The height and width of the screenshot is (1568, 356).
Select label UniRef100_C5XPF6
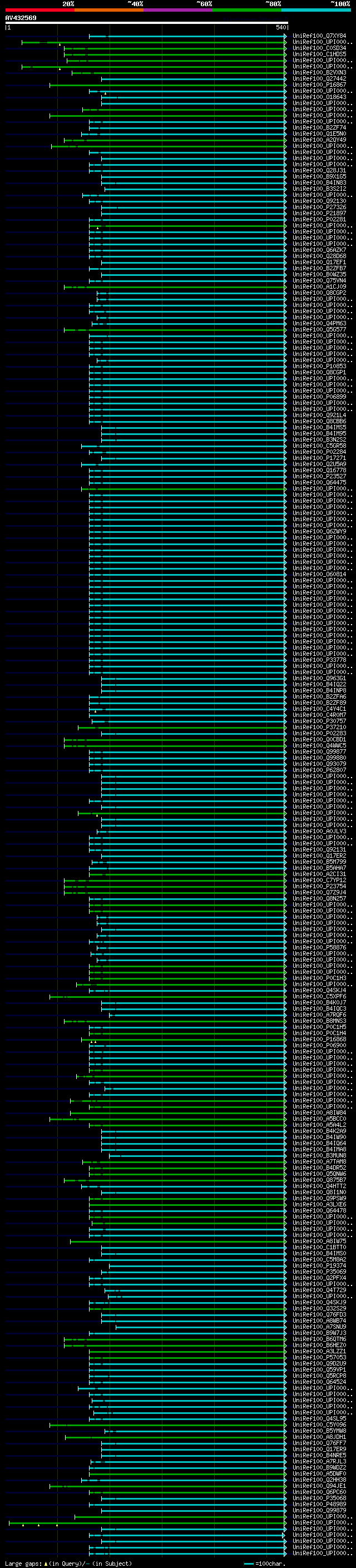(x=319, y=996)
